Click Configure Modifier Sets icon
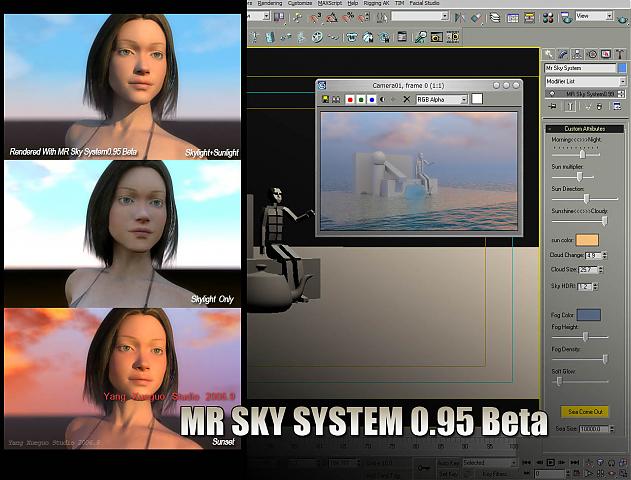The height and width of the screenshot is (480, 631). 617,107
